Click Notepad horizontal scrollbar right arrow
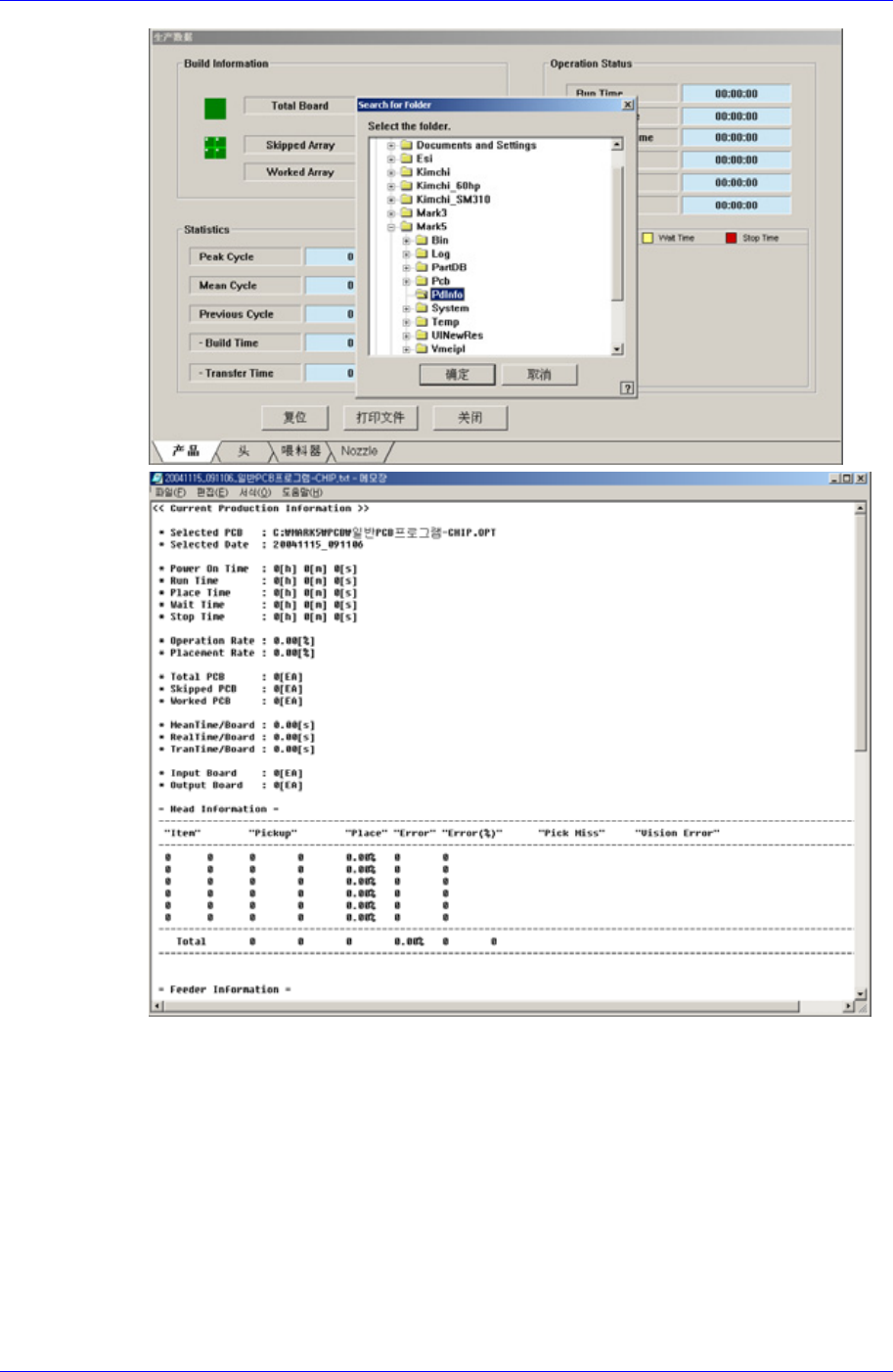Image resolution: width=893 pixels, height=1372 pixels. (849, 1006)
